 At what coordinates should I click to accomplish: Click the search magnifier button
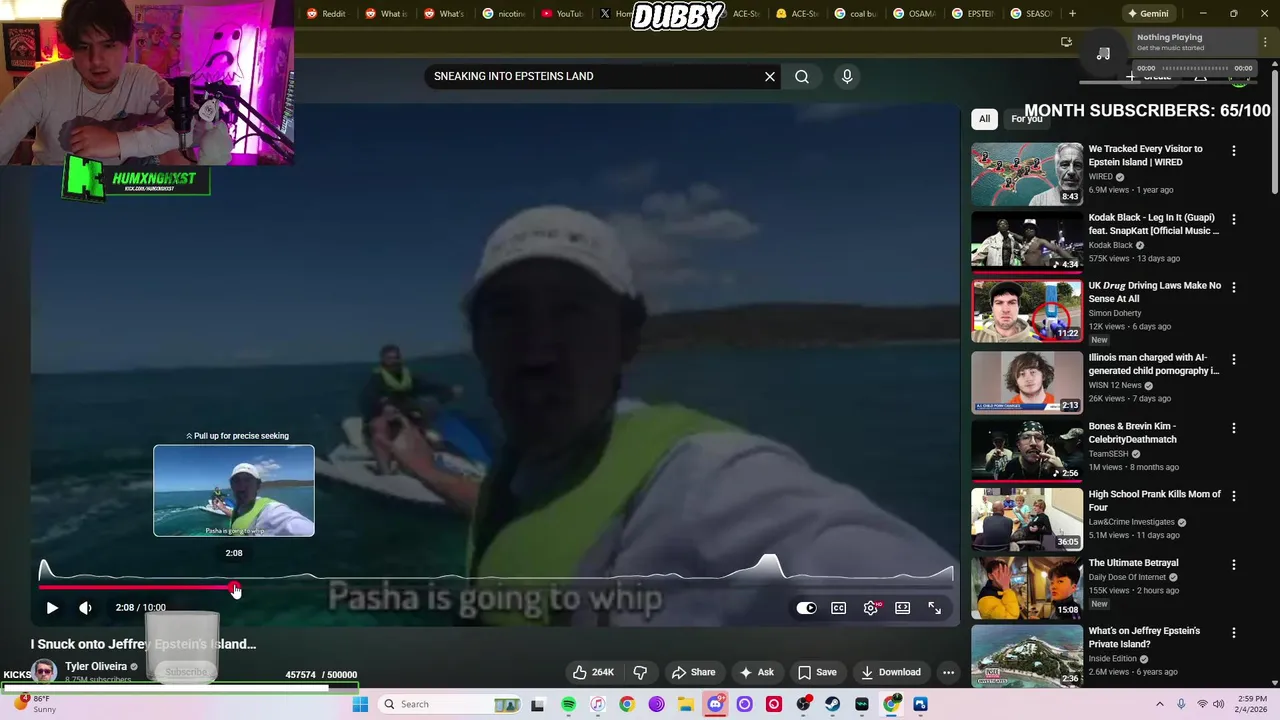tap(802, 76)
